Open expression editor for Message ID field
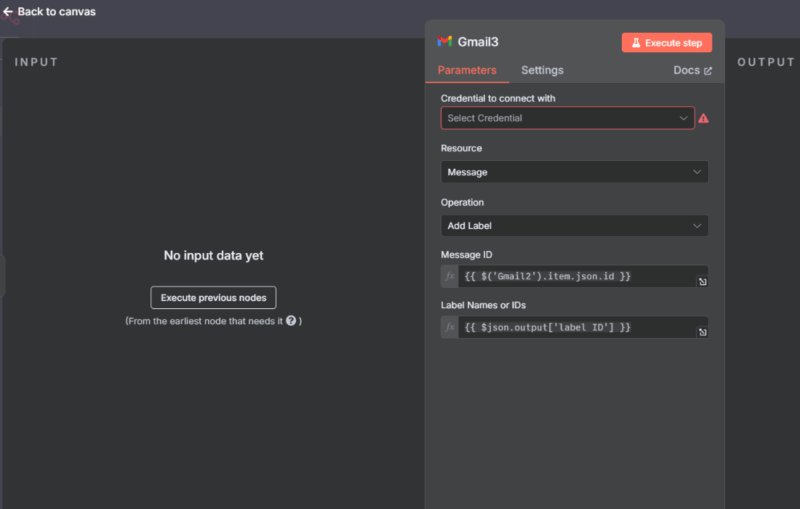The height and width of the screenshot is (509, 800). [703, 282]
